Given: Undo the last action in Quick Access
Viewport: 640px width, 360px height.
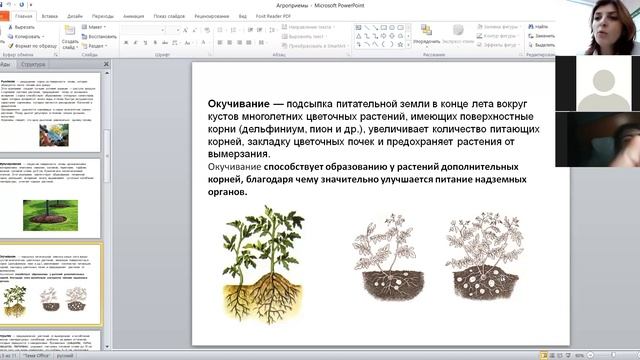Looking at the screenshot, I should tap(9, 5).
